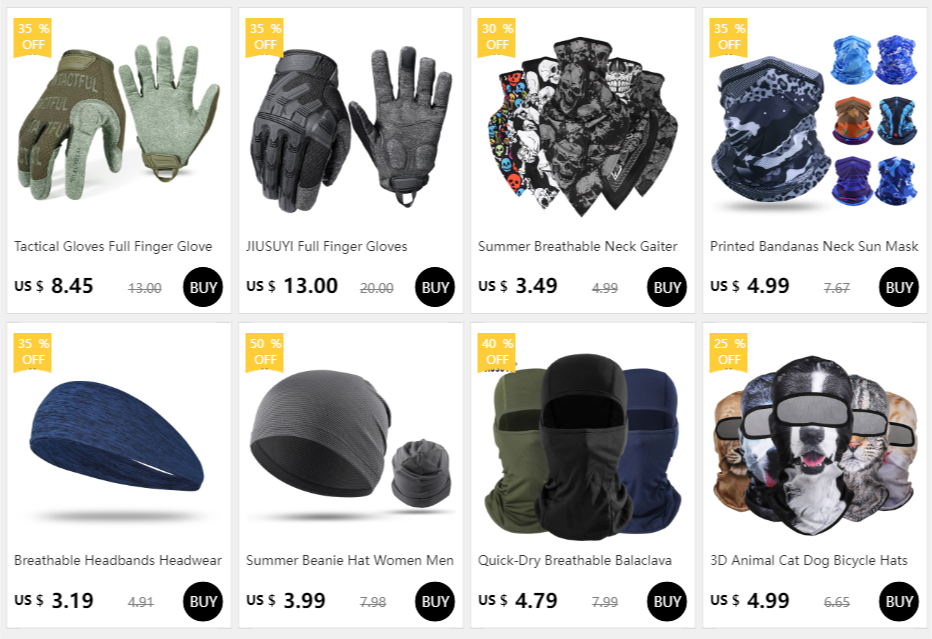Click BUY button for Tactical Gloves
This screenshot has height=639, width=932.
click(203, 287)
